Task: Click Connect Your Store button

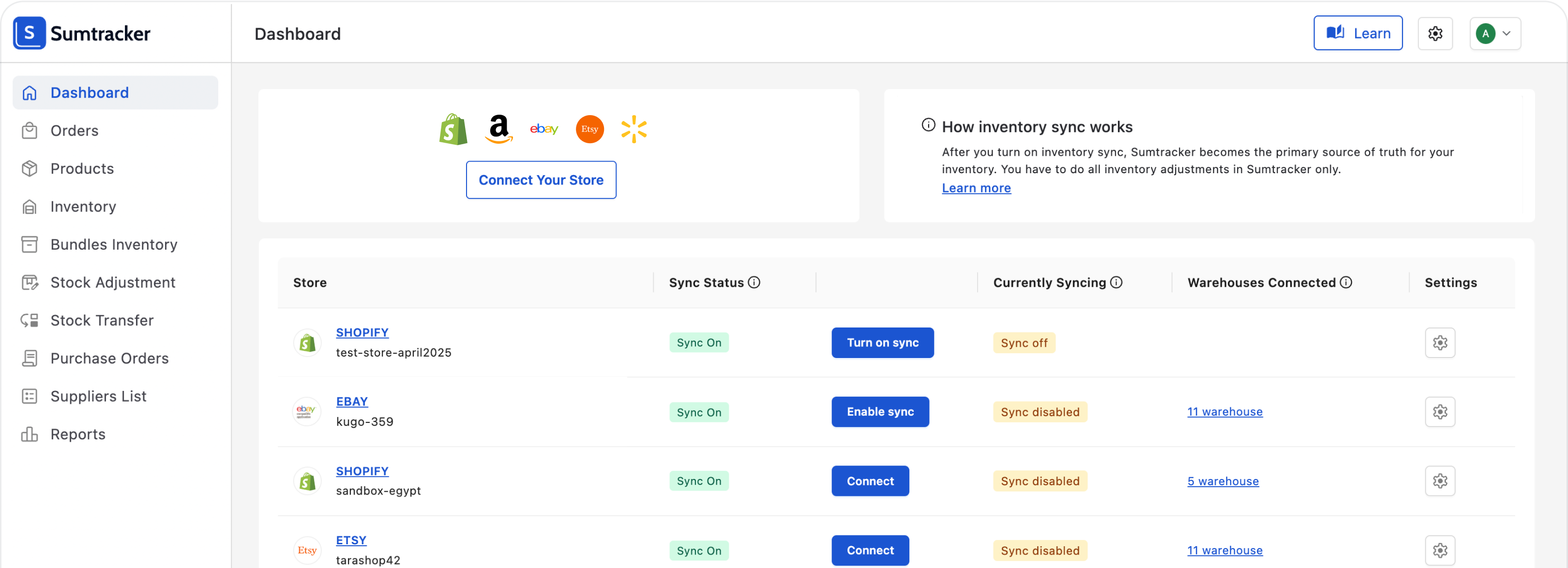Action: pyautogui.click(x=541, y=180)
